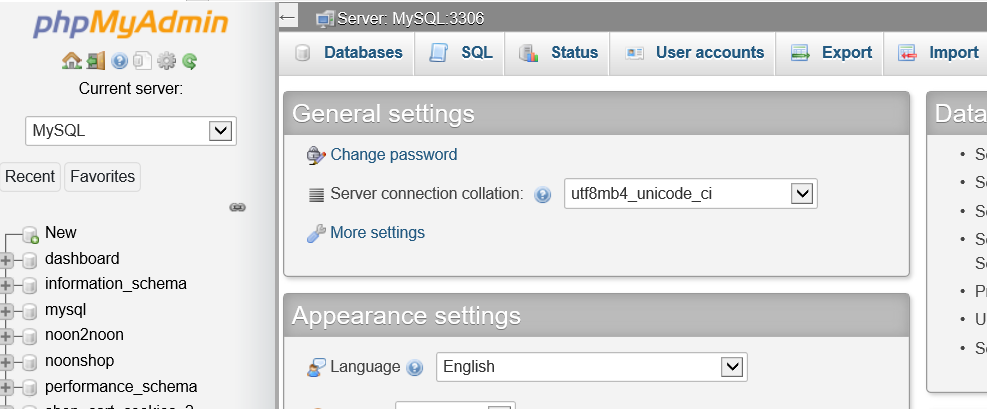Viewport: 987px width, 409px height.
Task: Open the SQL tab
Action: [460, 53]
